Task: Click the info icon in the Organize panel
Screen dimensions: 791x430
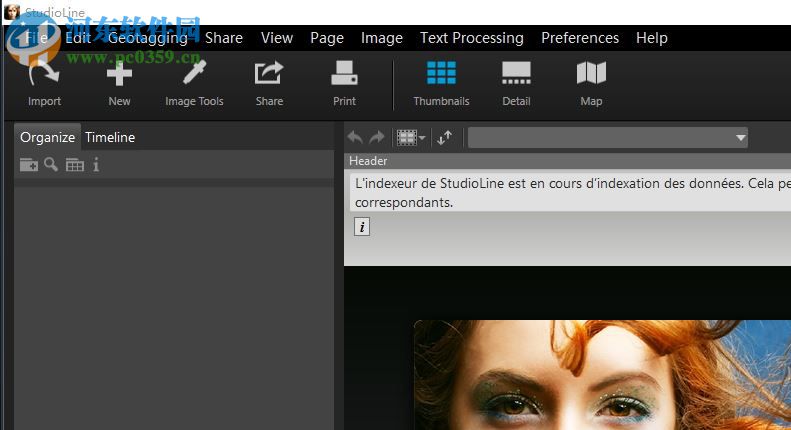Action: [x=96, y=165]
